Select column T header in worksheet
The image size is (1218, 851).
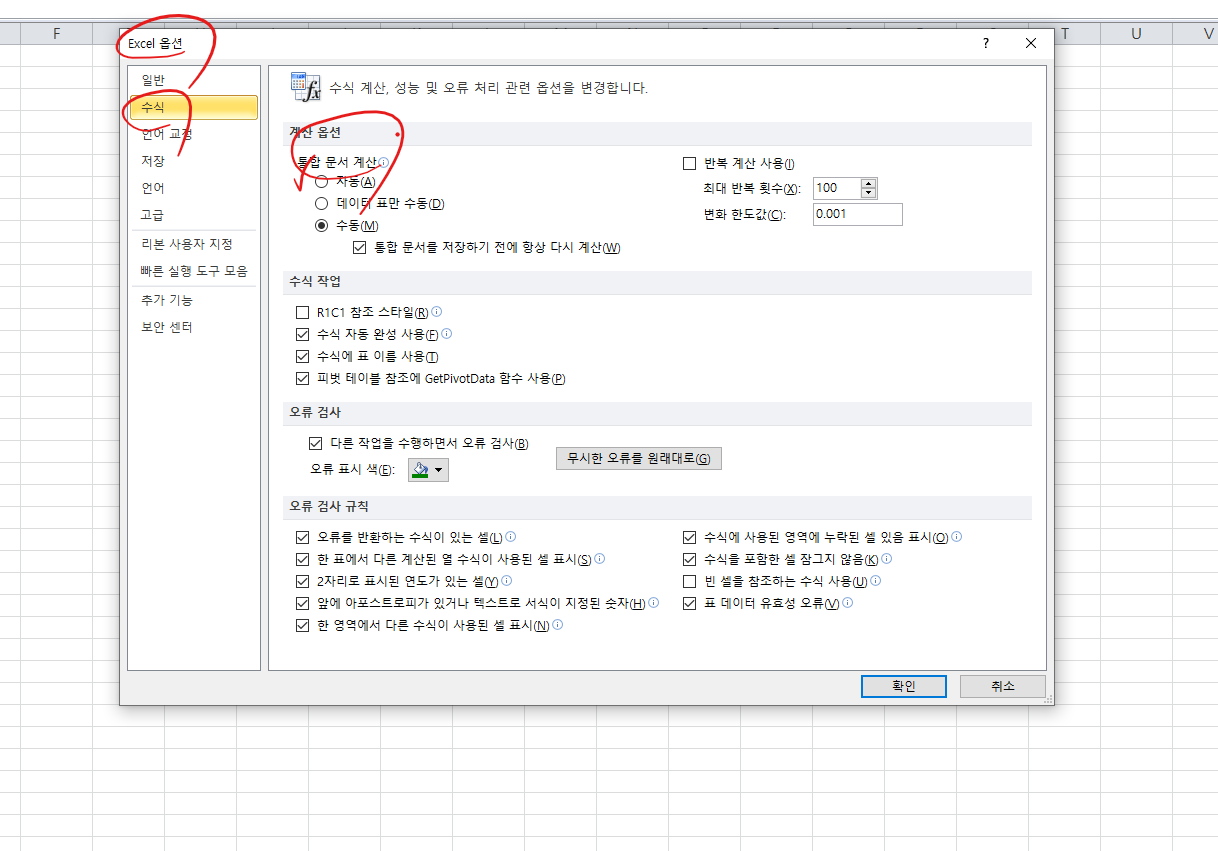[x=1065, y=34]
